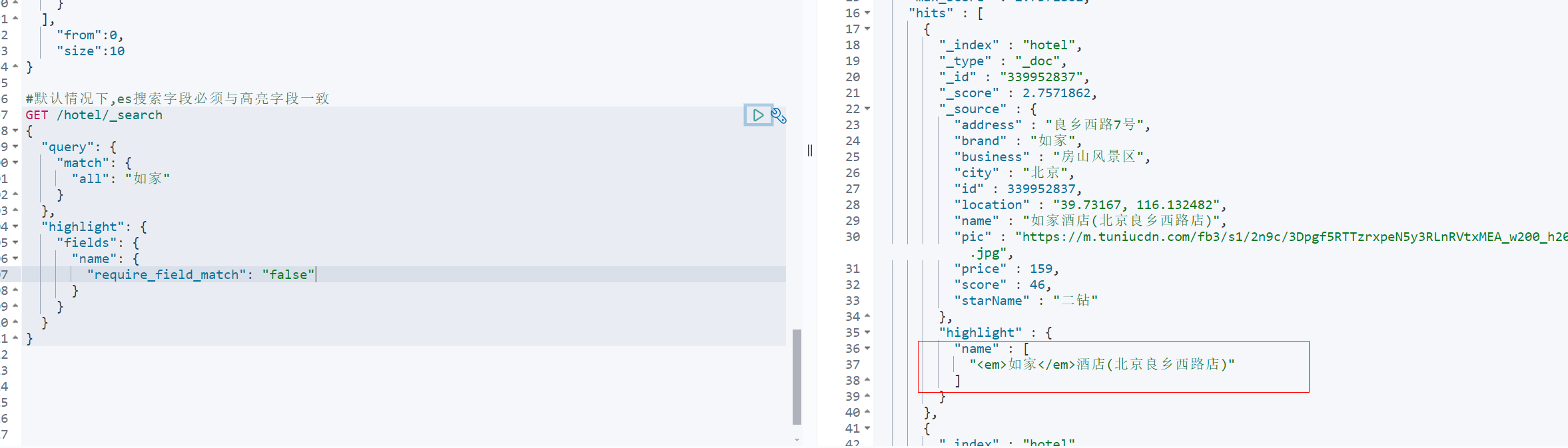Screen dimensions: 1568x448
Task: Toggle the fold arrow at response line 36
Action: 867,348
